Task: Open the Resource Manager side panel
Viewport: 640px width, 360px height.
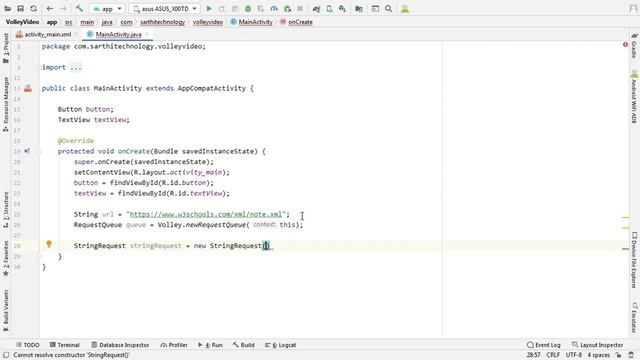Action: coord(6,104)
